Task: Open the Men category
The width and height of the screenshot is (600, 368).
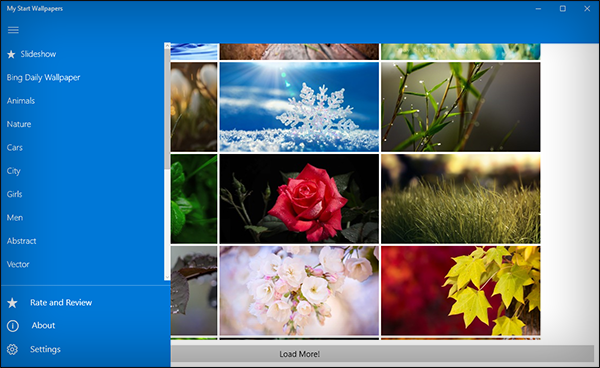Action: click(15, 218)
